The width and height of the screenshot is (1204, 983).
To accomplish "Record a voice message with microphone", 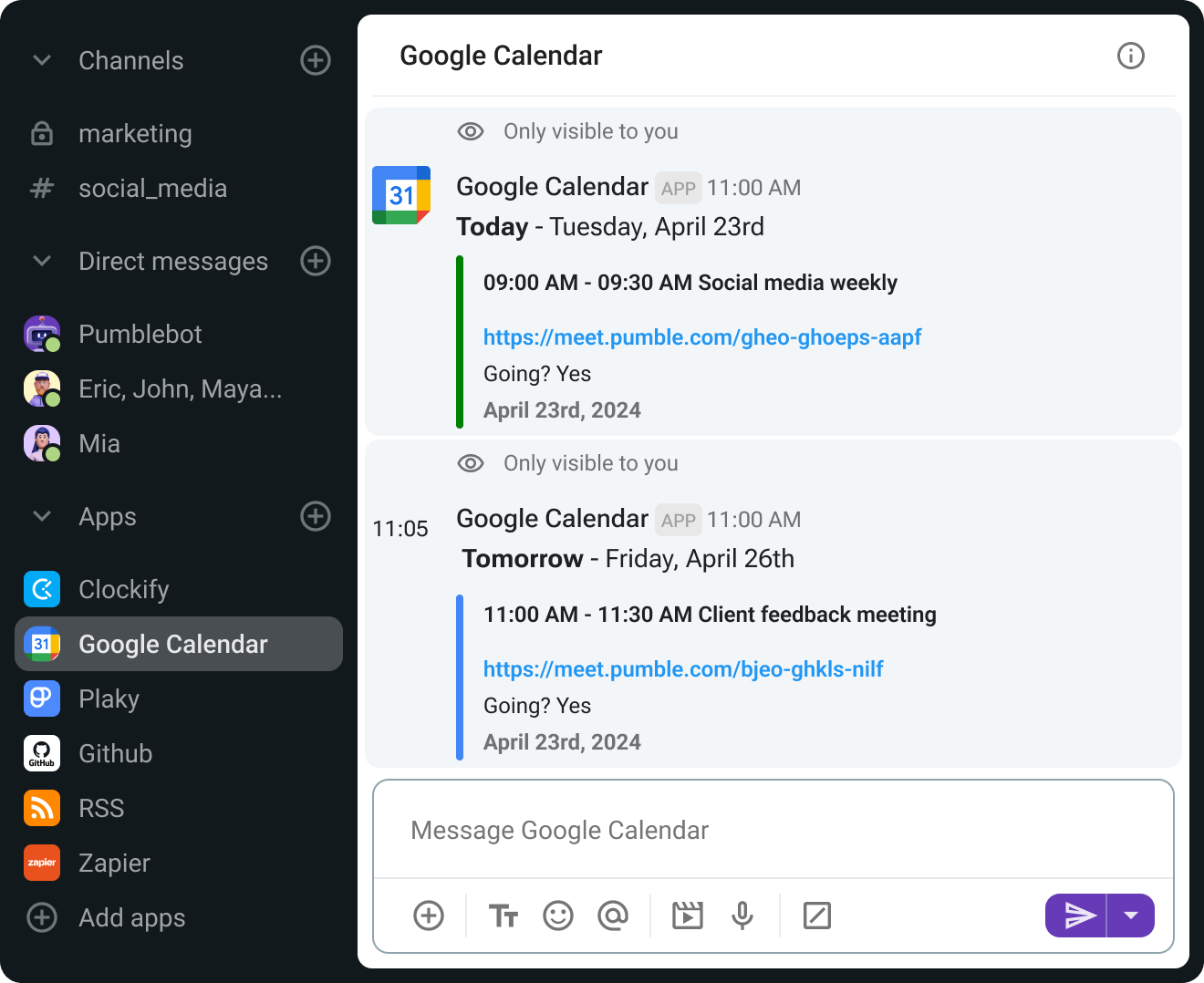I will coord(742,915).
